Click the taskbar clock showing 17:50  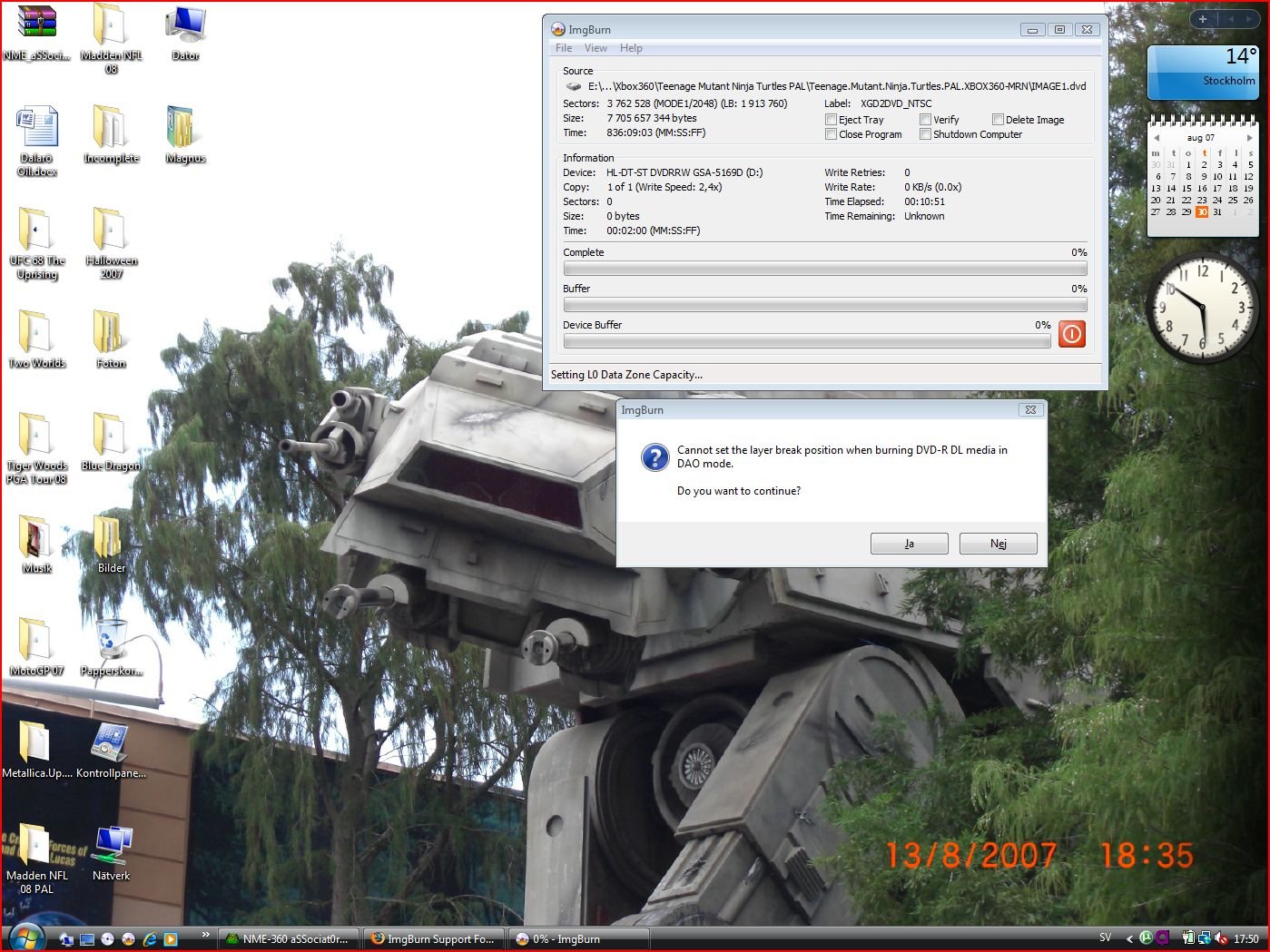pyautogui.click(x=1245, y=939)
